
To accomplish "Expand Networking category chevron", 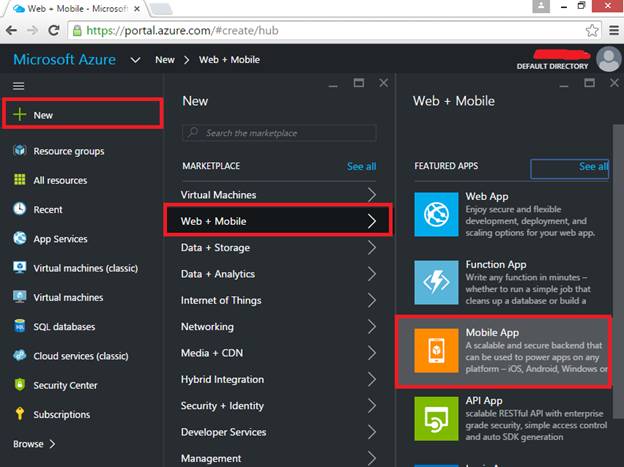I will pos(372,326).
